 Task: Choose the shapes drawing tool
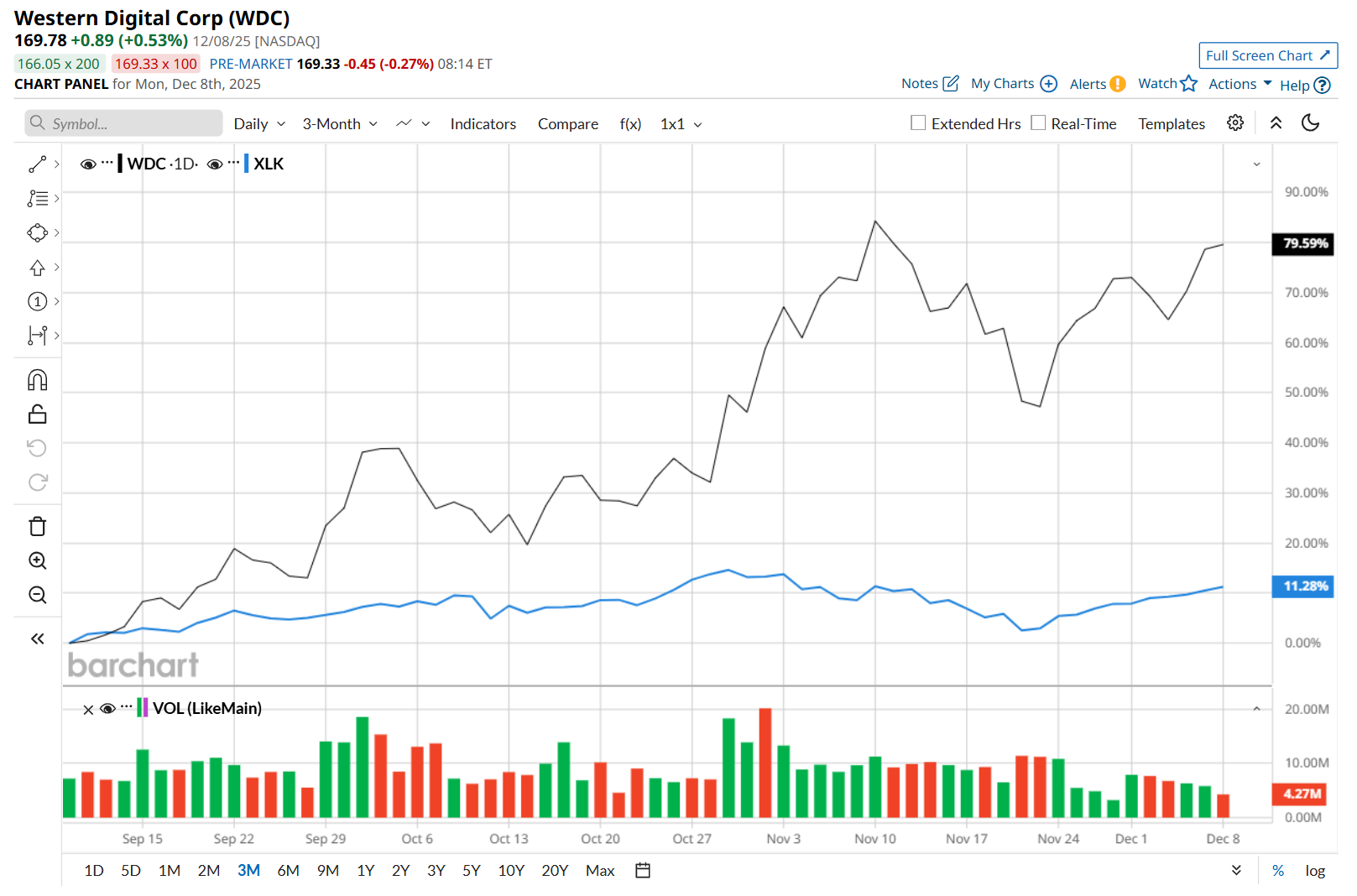coord(37,232)
